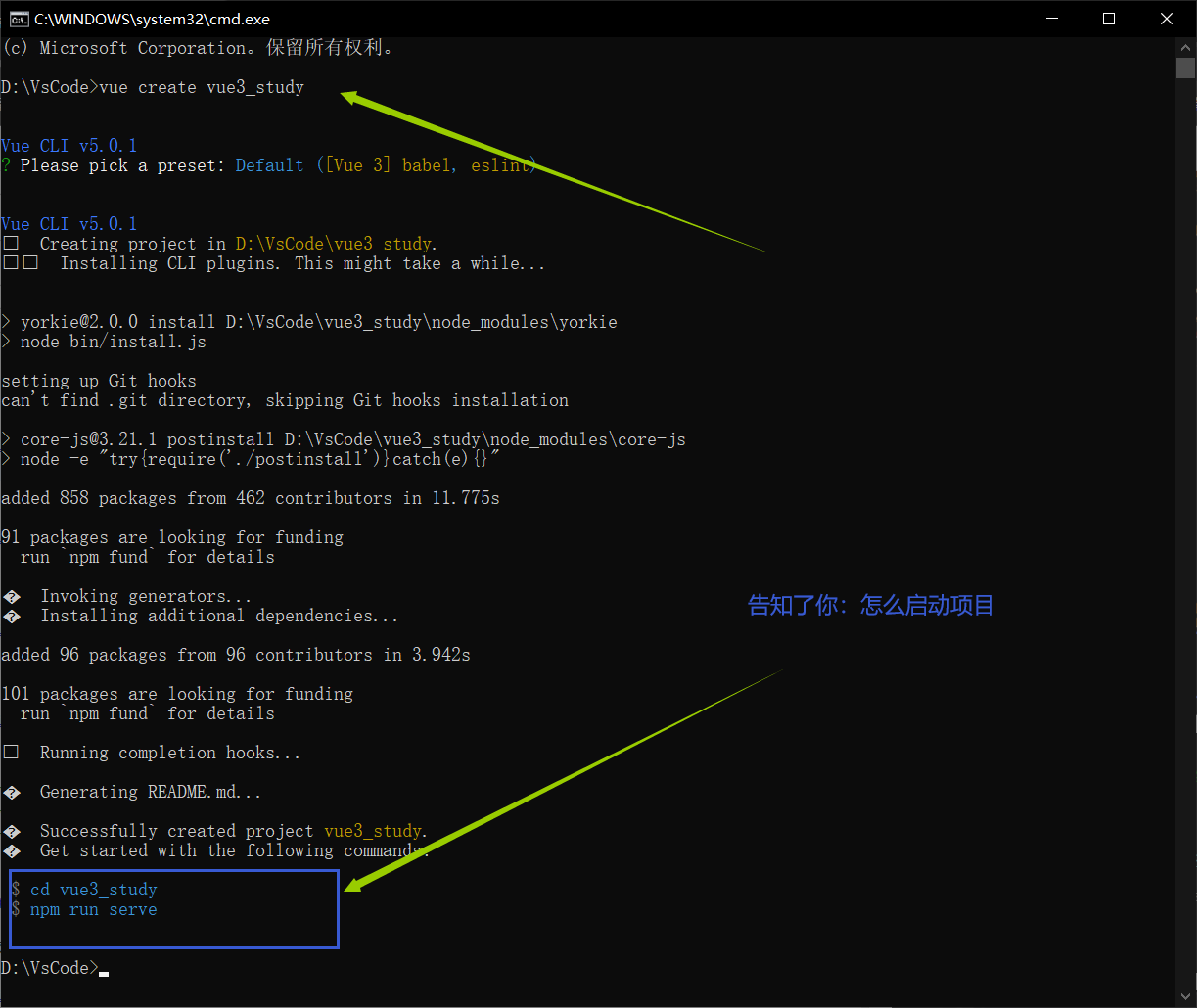Image resolution: width=1197 pixels, height=1008 pixels.
Task: Click the command 'vue create vue3_study'
Action: [x=202, y=87]
